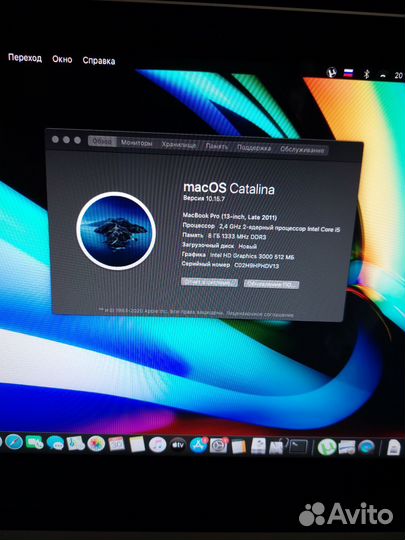Screen dimensions: 405x540
Task: Click the Intel Core i5 processor line
Action: [261, 227]
